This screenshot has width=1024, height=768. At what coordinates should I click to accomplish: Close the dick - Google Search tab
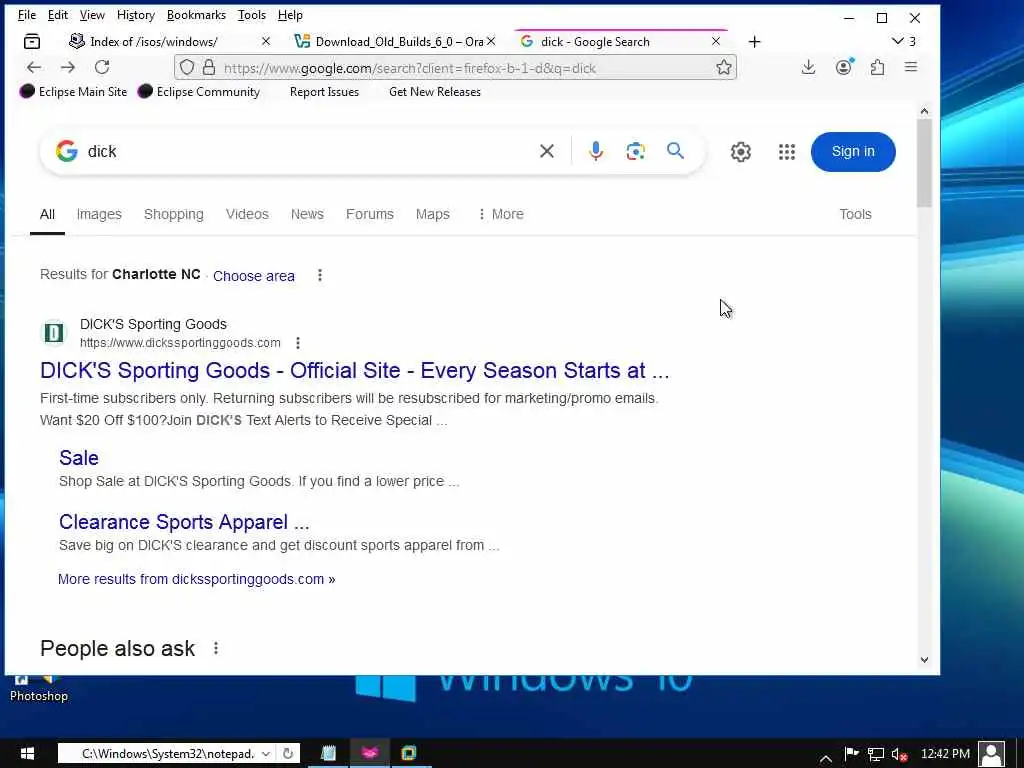[716, 41]
